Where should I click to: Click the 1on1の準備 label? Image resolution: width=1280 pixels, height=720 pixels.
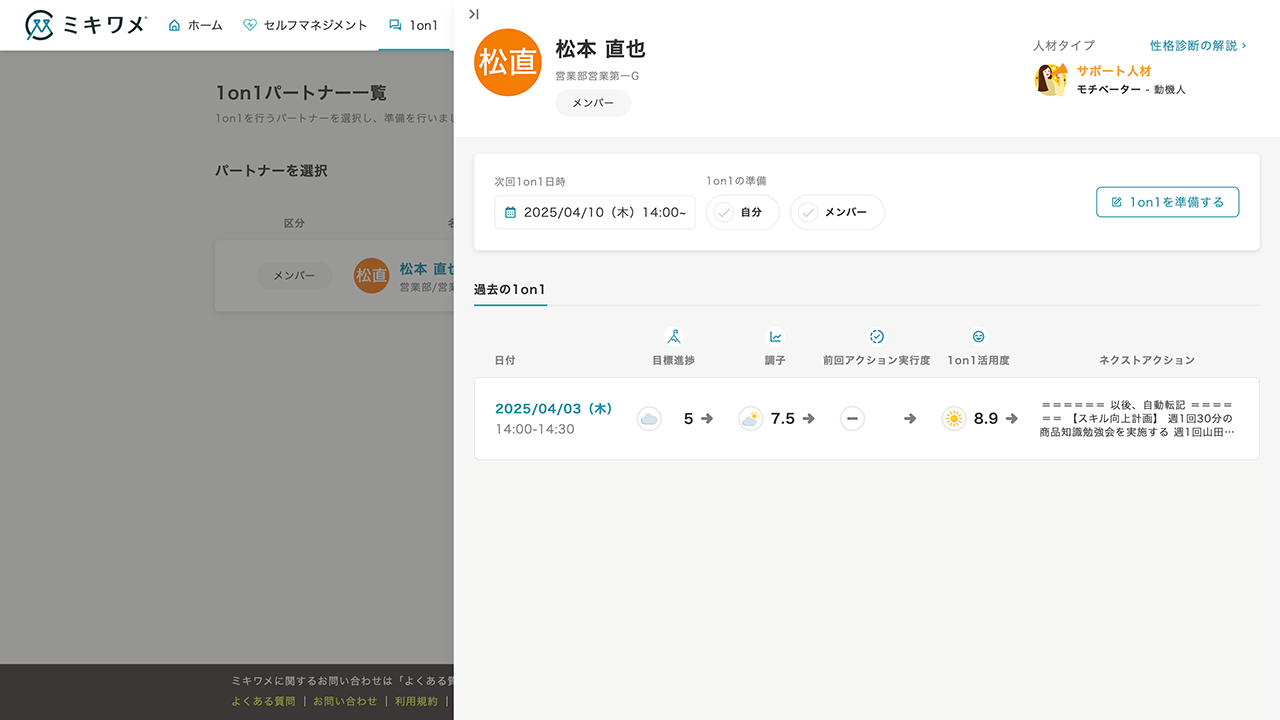(x=736, y=181)
